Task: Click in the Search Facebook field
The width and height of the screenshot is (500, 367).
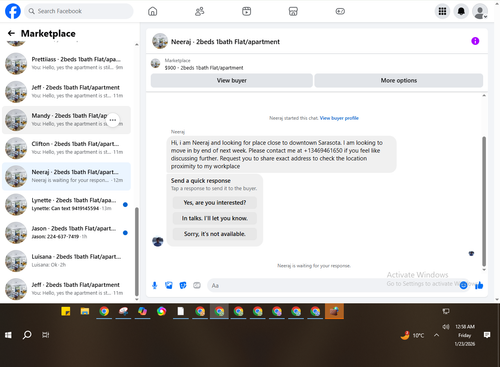Action: (x=79, y=11)
